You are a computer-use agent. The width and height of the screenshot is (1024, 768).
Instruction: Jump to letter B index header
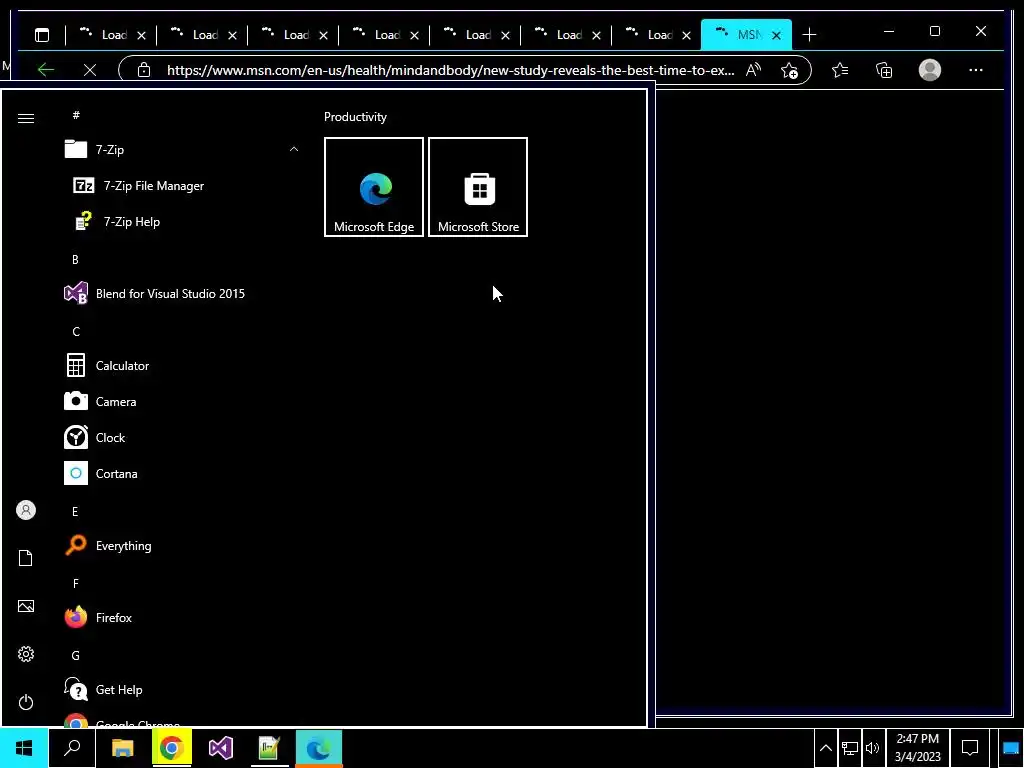click(75, 260)
